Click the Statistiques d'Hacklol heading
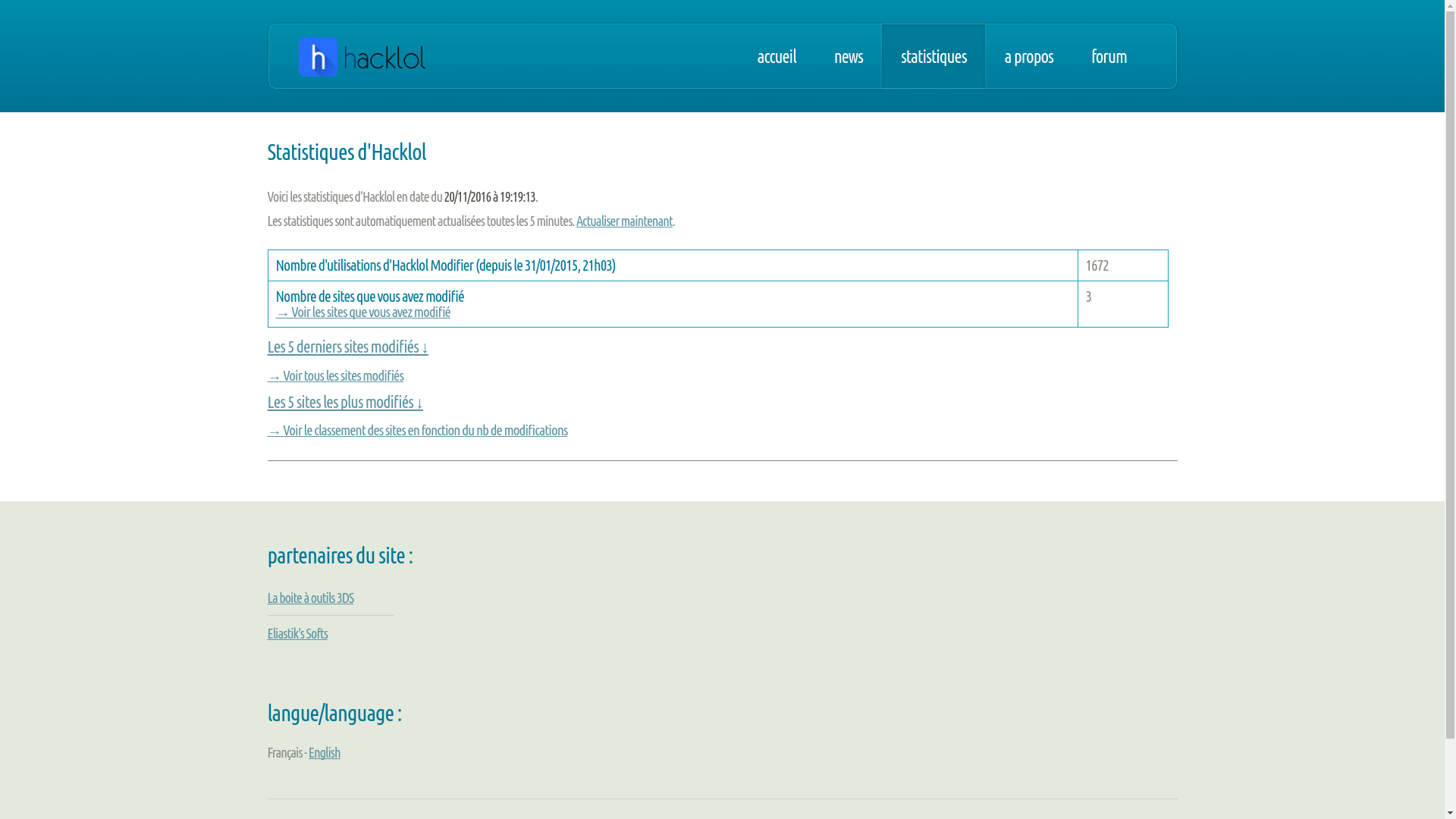 (x=347, y=152)
